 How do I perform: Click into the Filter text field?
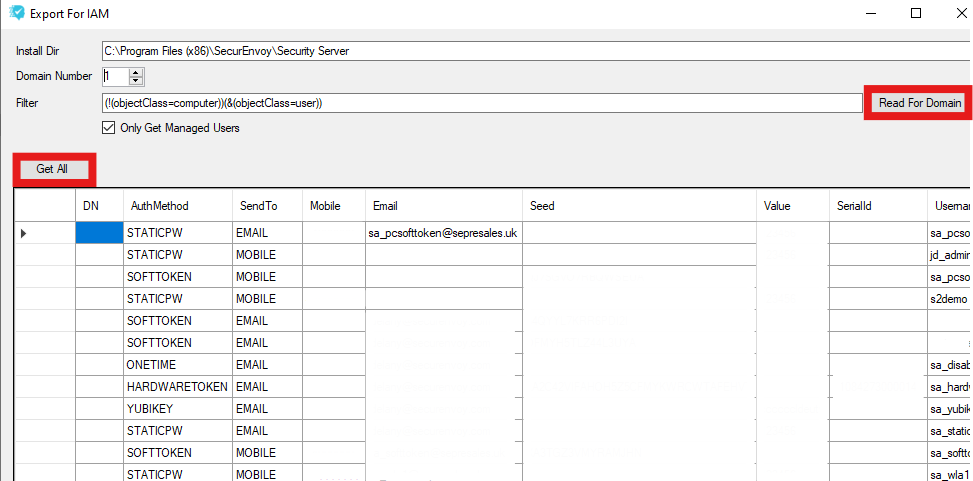[482, 103]
